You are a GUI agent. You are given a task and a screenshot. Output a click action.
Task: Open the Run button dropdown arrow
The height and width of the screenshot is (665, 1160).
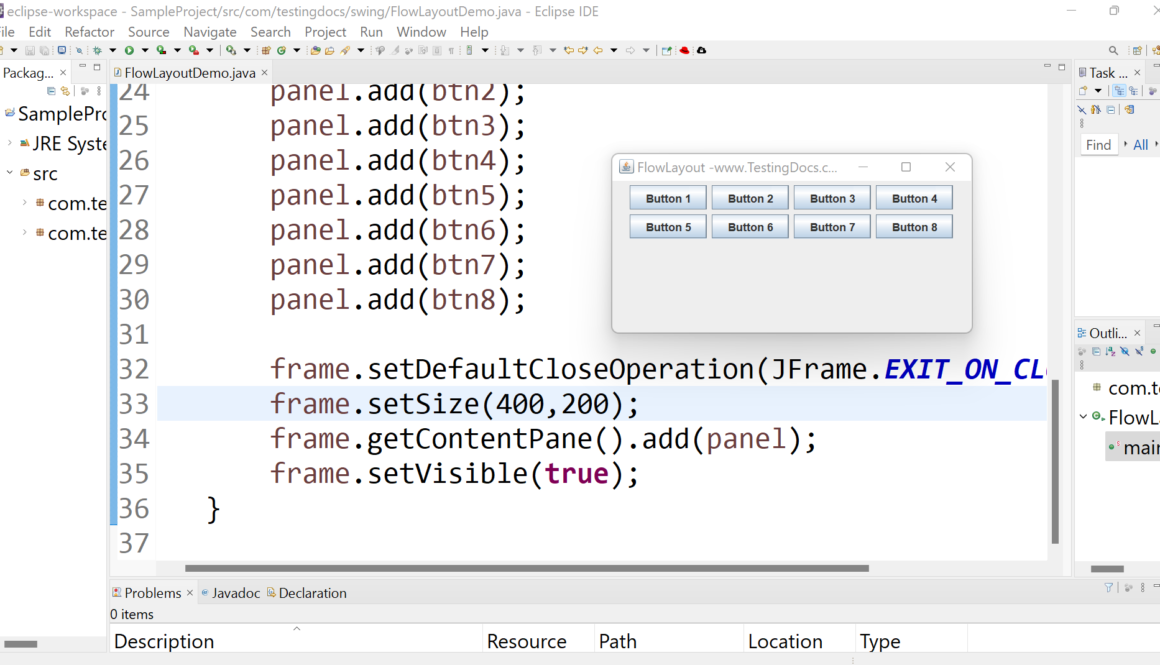click(x=144, y=50)
